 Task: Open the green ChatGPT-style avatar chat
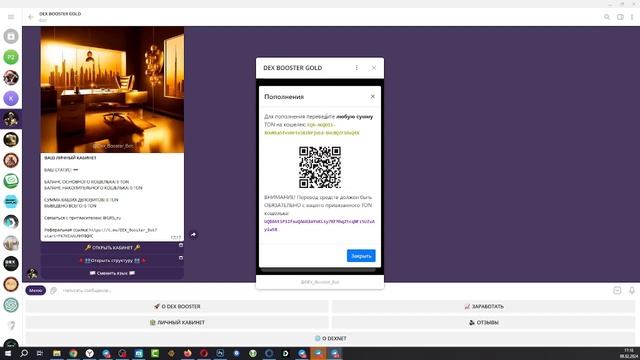(11, 305)
